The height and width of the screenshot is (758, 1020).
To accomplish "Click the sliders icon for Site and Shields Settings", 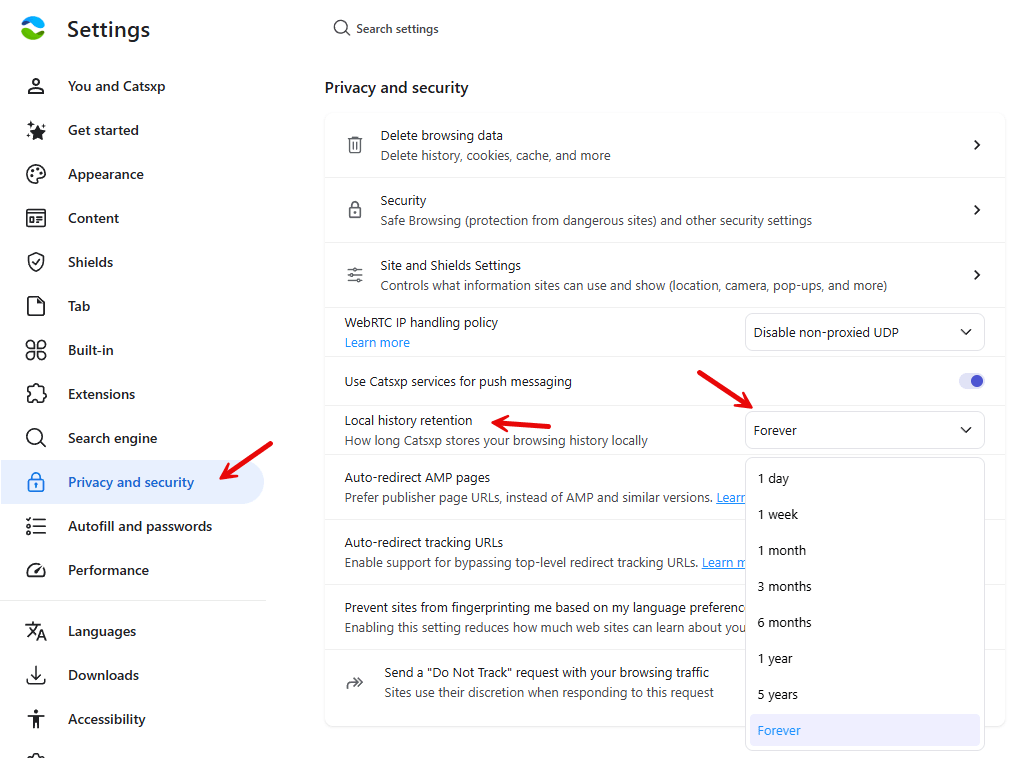I will [355, 275].
